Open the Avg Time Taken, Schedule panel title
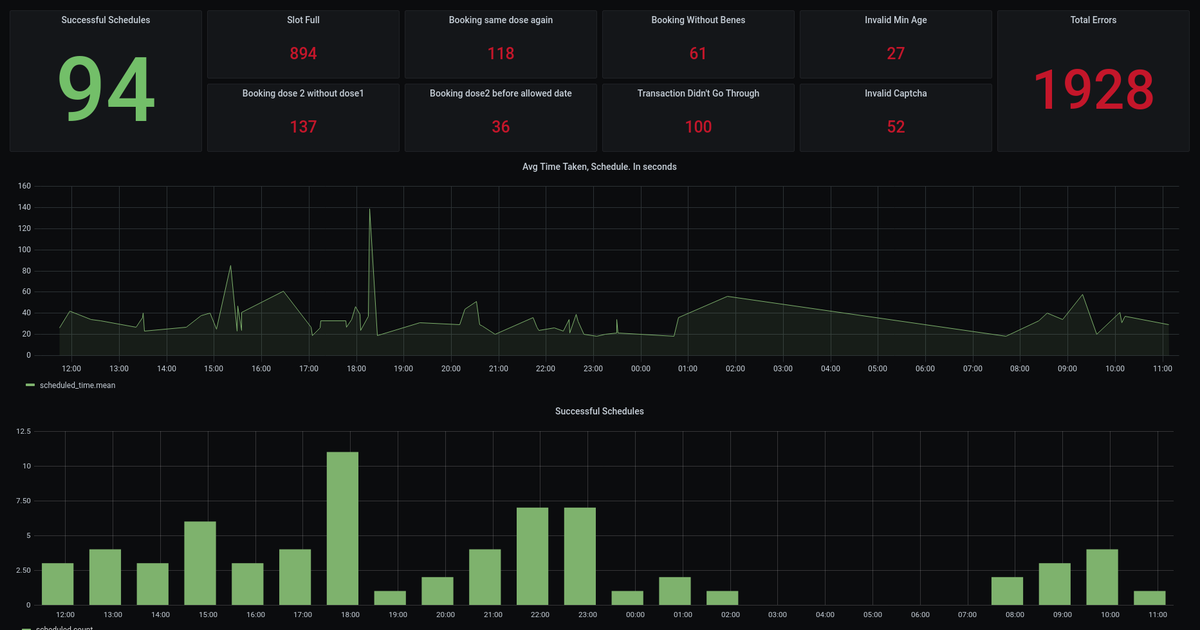 point(599,167)
